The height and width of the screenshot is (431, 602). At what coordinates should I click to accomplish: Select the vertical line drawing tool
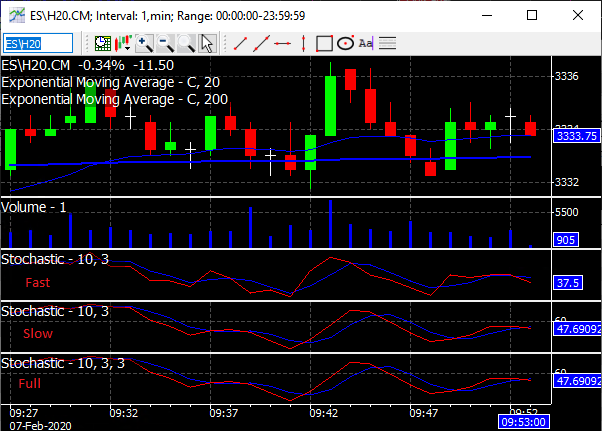tap(303, 43)
